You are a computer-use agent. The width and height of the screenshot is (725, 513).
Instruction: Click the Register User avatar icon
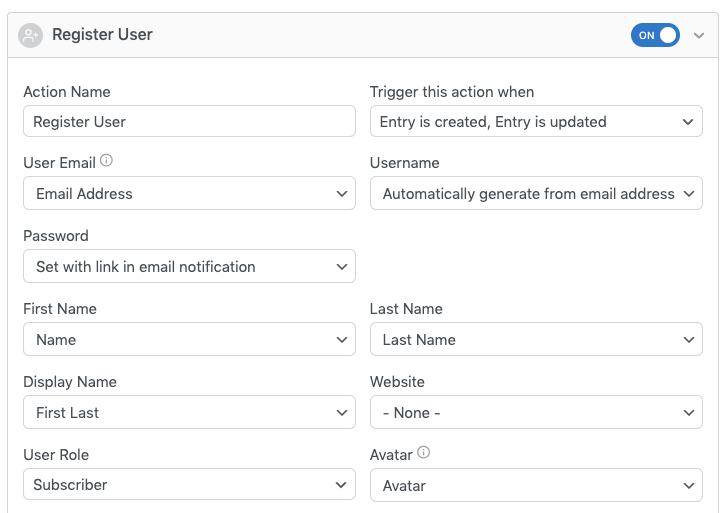click(x=31, y=35)
